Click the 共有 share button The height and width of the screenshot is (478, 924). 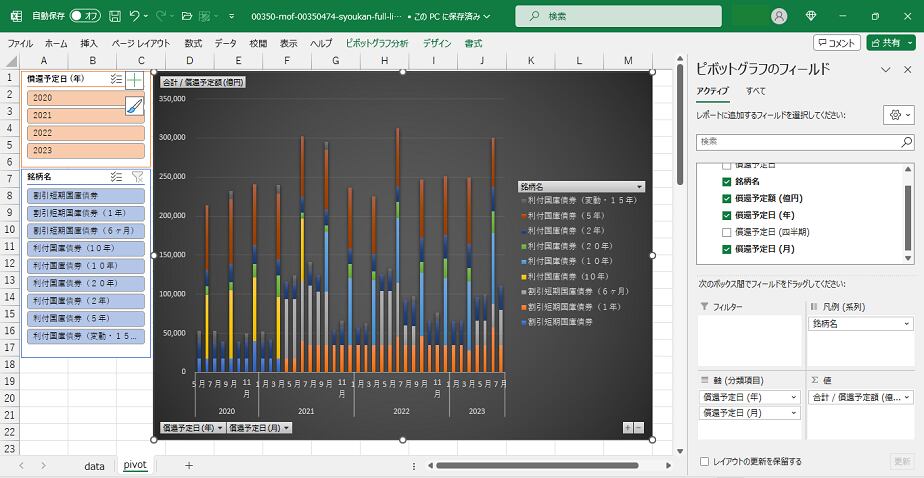[x=889, y=43]
